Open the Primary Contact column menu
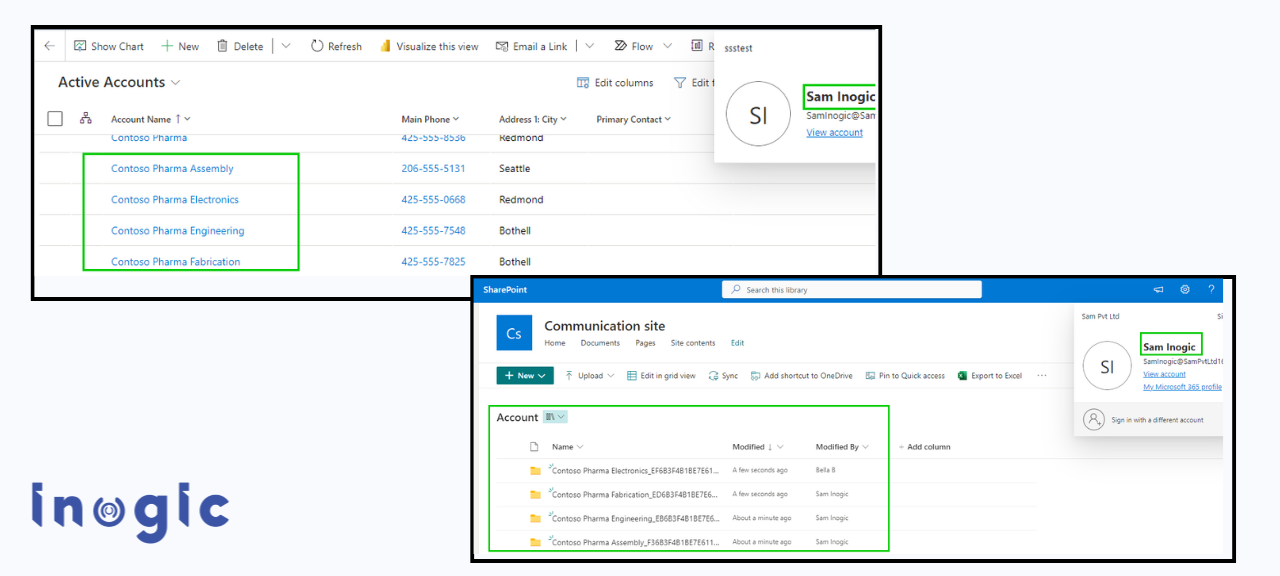This screenshot has width=1280, height=576. [634, 119]
